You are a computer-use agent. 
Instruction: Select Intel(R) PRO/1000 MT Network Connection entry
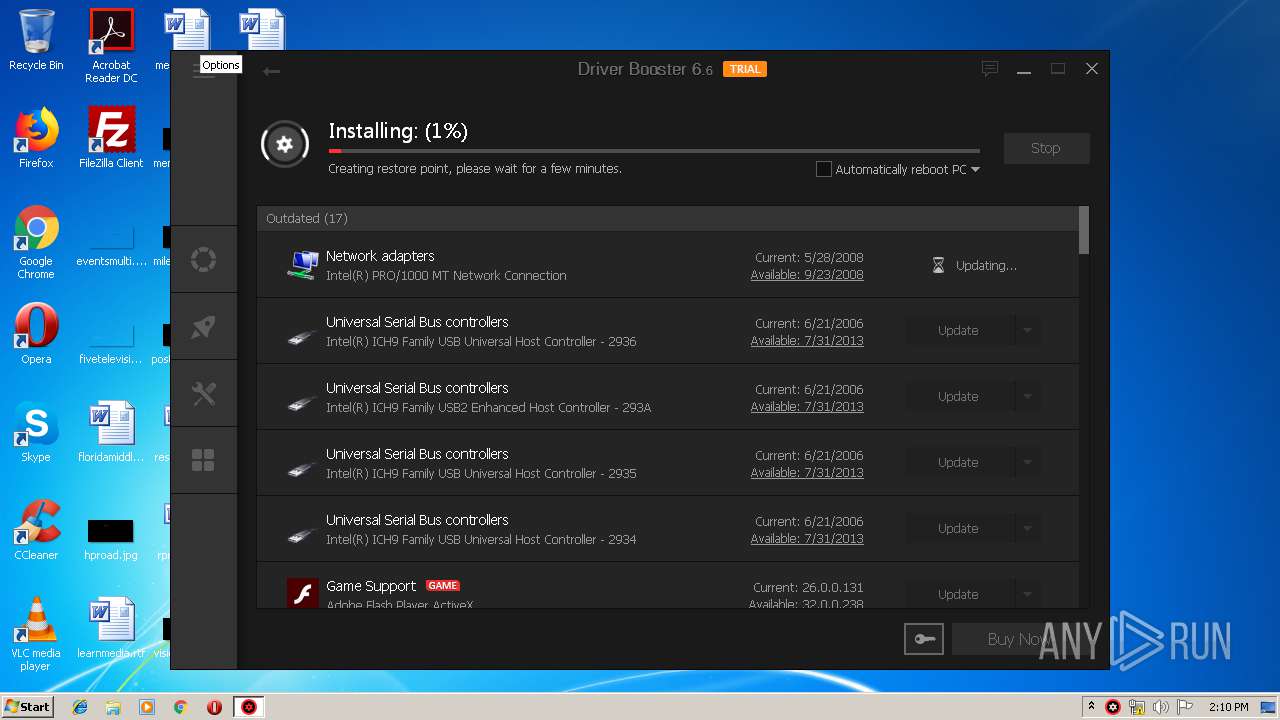446,276
